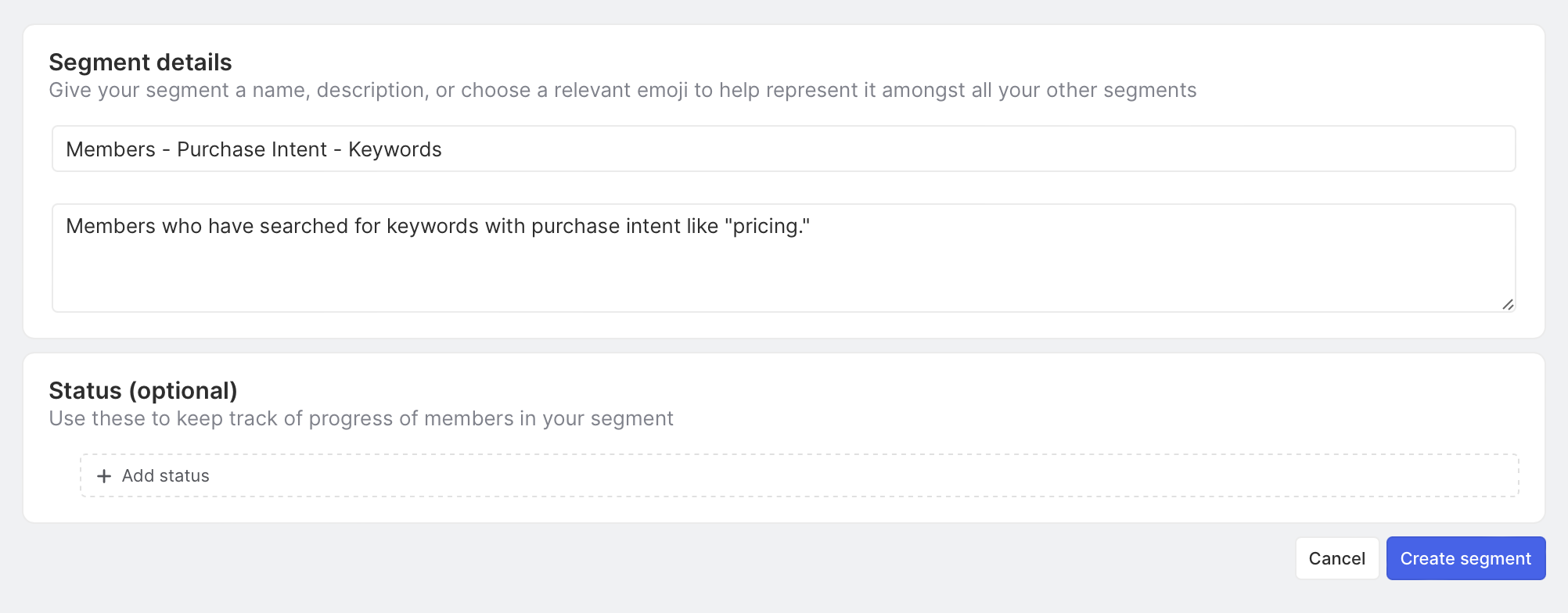The width and height of the screenshot is (1568, 613).
Task: Focus the segment description text area
Action: pos(782,258)
